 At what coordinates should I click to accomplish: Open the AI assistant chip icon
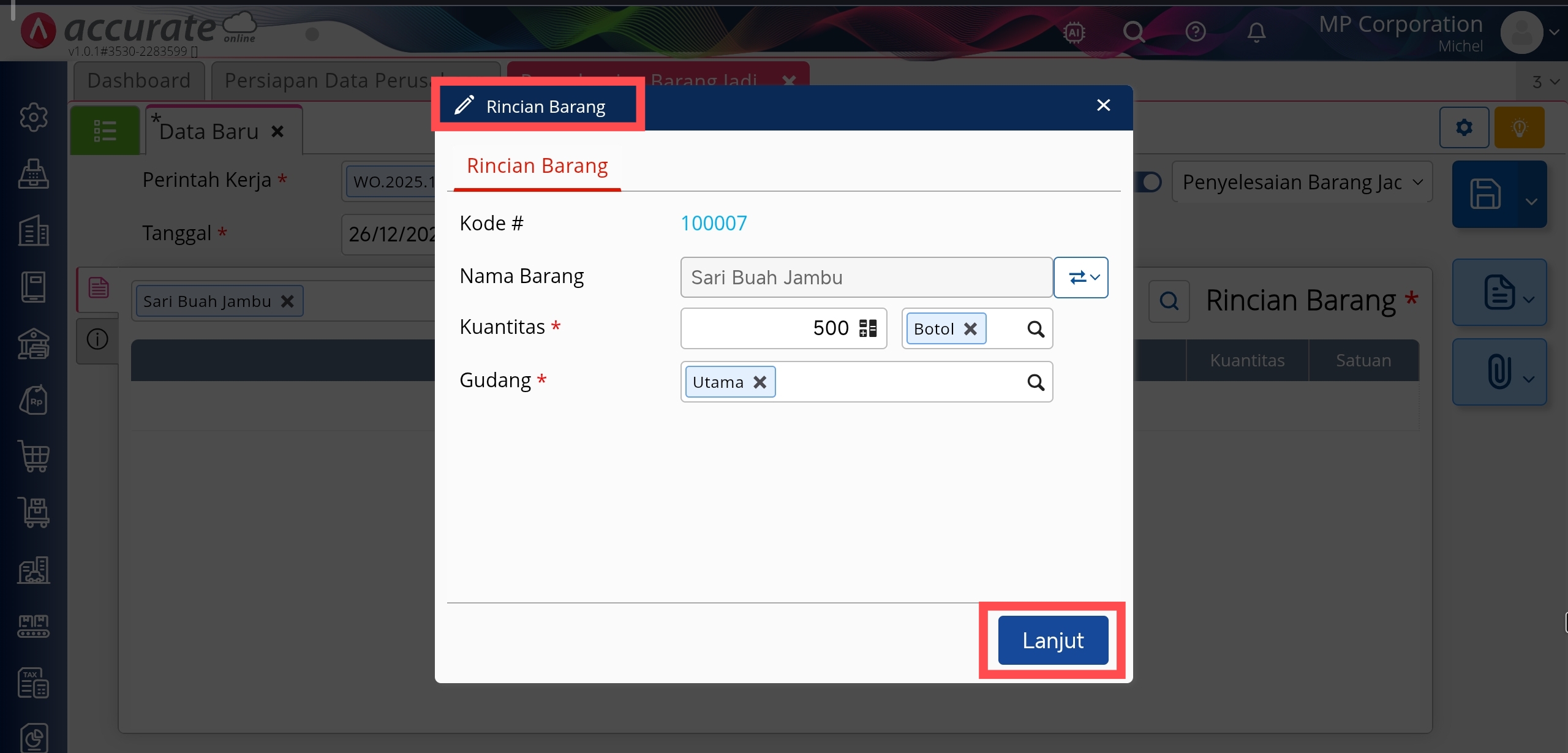coord(1074,31)
